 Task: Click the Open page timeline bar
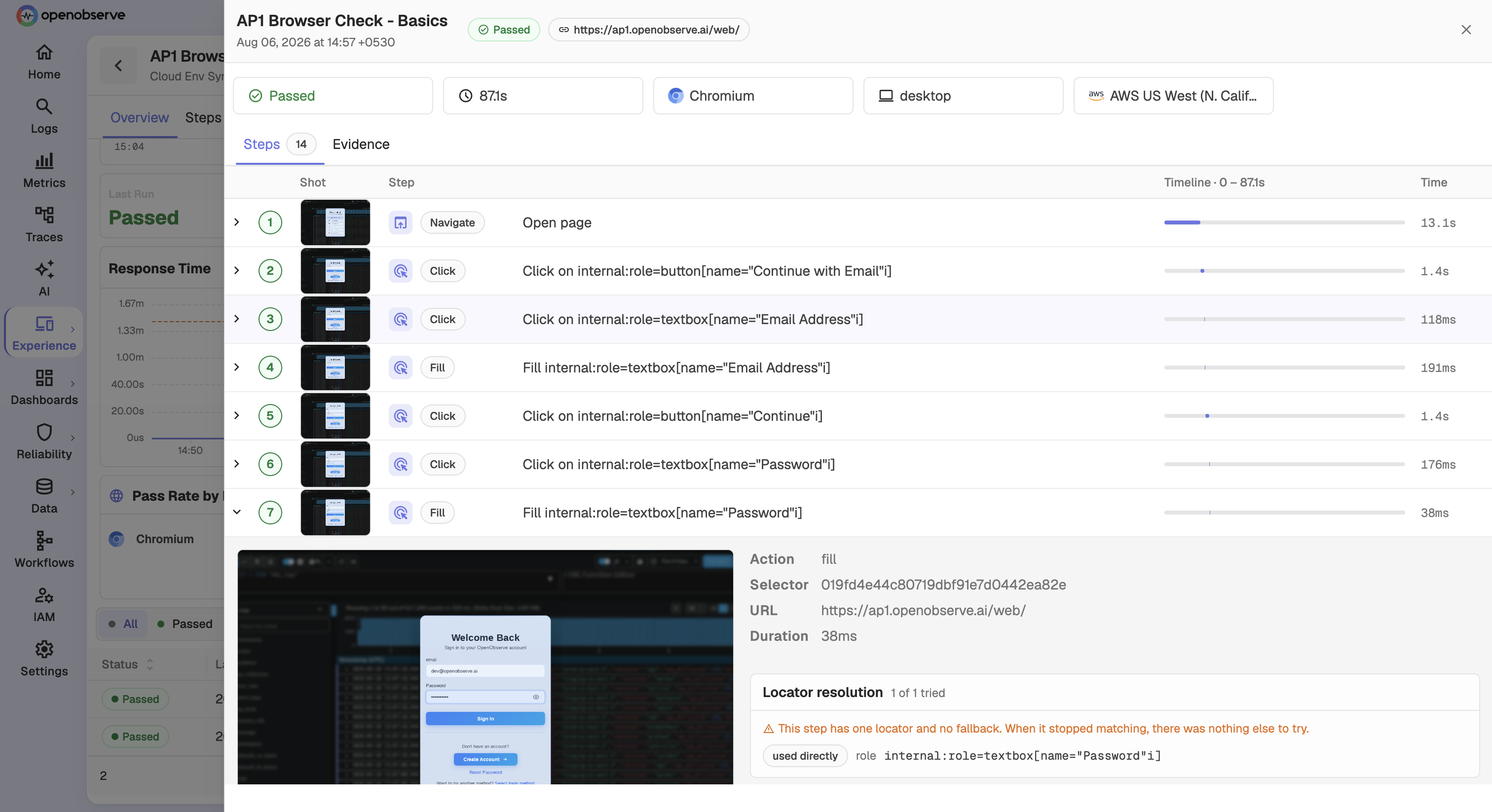click(1285, 222)
